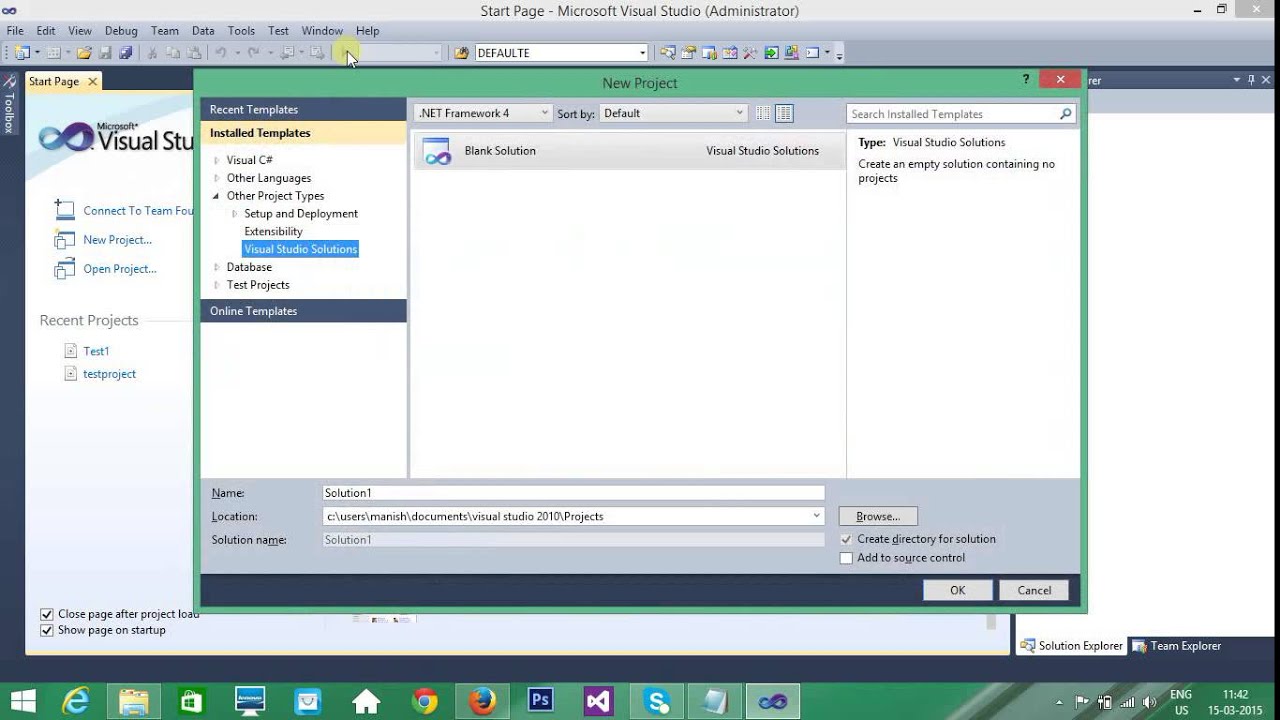Toggle Create directory for solution checkbox
Image resolution: width=1280 pixels, height=720 pixels.
click(x=846, y=539)
